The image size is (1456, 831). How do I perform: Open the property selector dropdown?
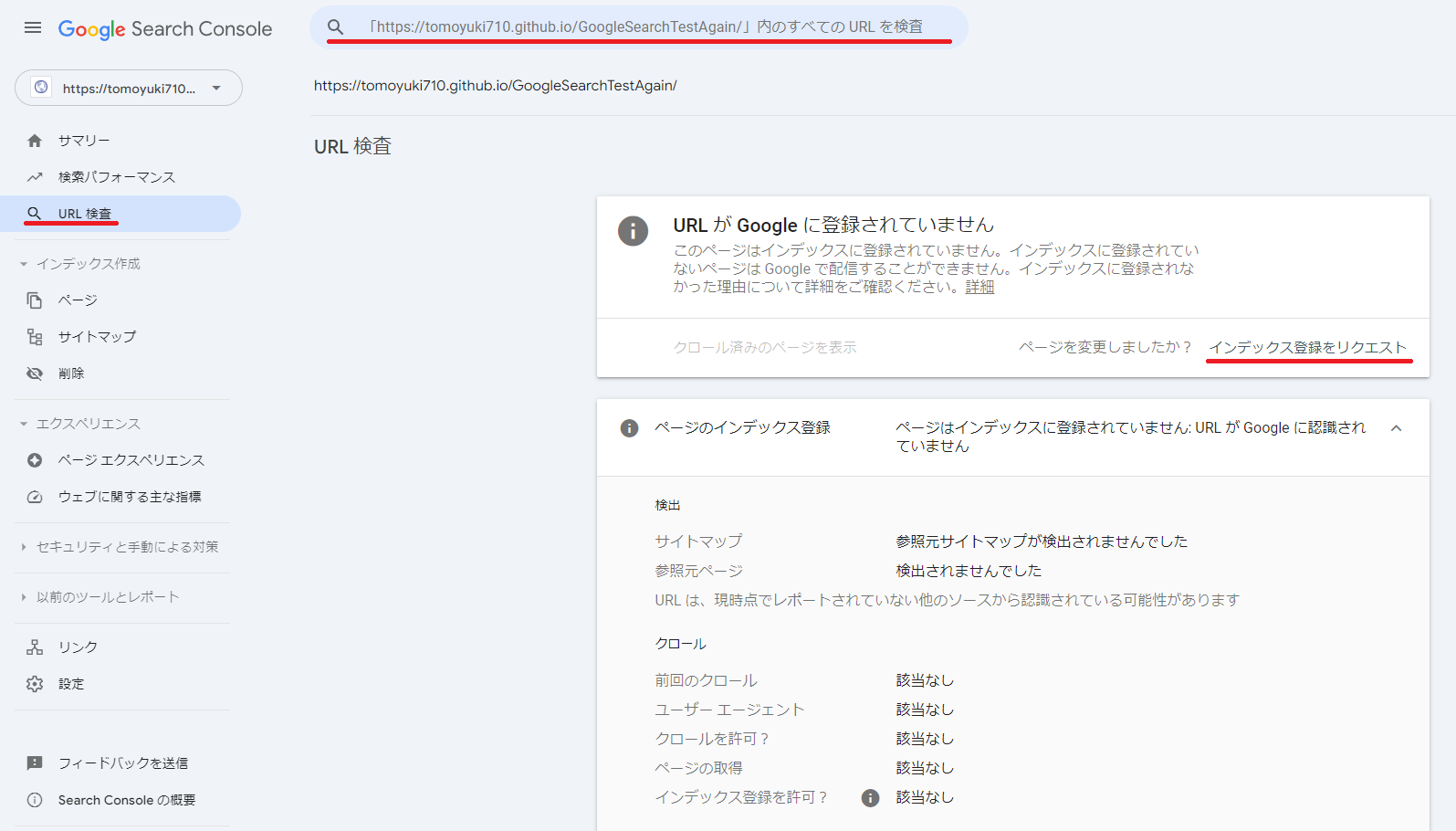point(129,88)
